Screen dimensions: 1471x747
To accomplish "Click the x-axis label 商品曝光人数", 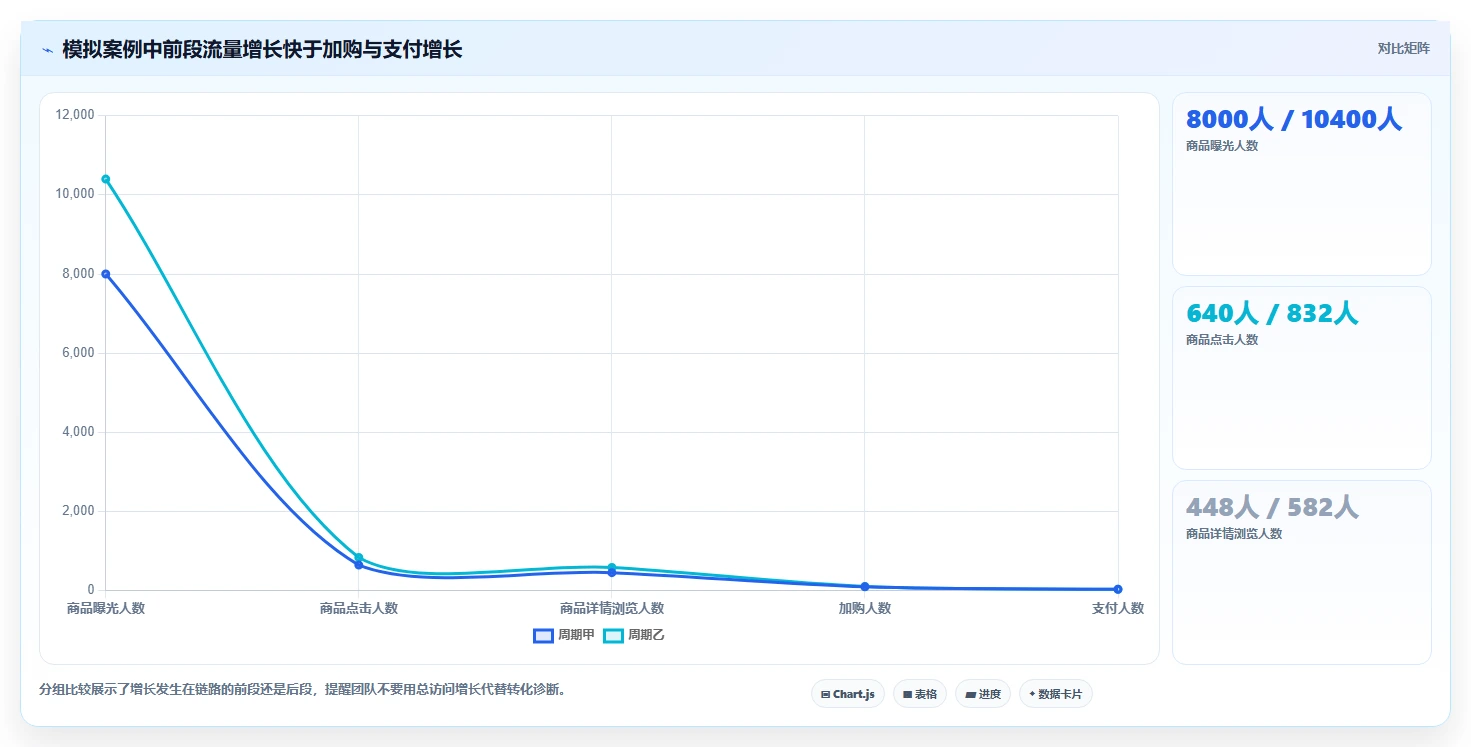I will (x=106, y=608).
